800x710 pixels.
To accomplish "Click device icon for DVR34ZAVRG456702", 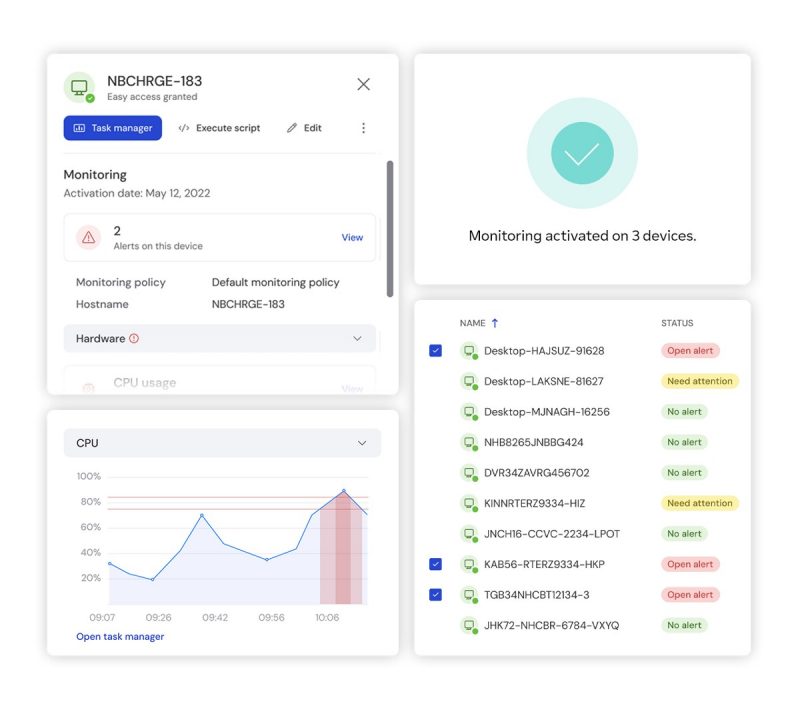I will pyautogui.click(x=469, y=473).
